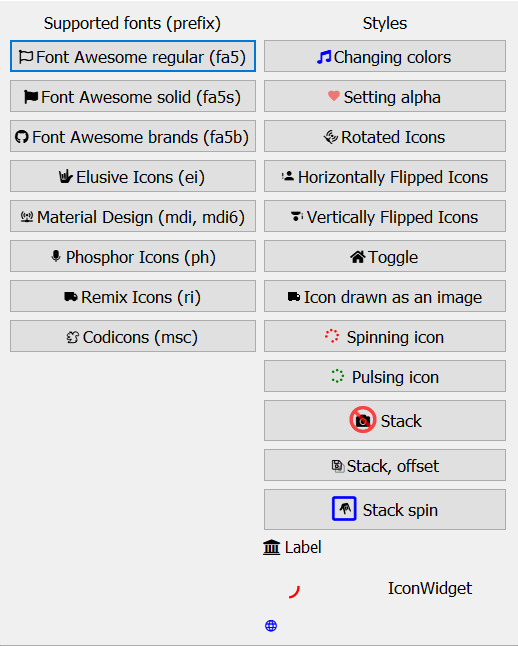This screenshot has width=518, height=646.
Task: Toggle the house icon button
Action: pyautogui.click(x=384, y=256)
